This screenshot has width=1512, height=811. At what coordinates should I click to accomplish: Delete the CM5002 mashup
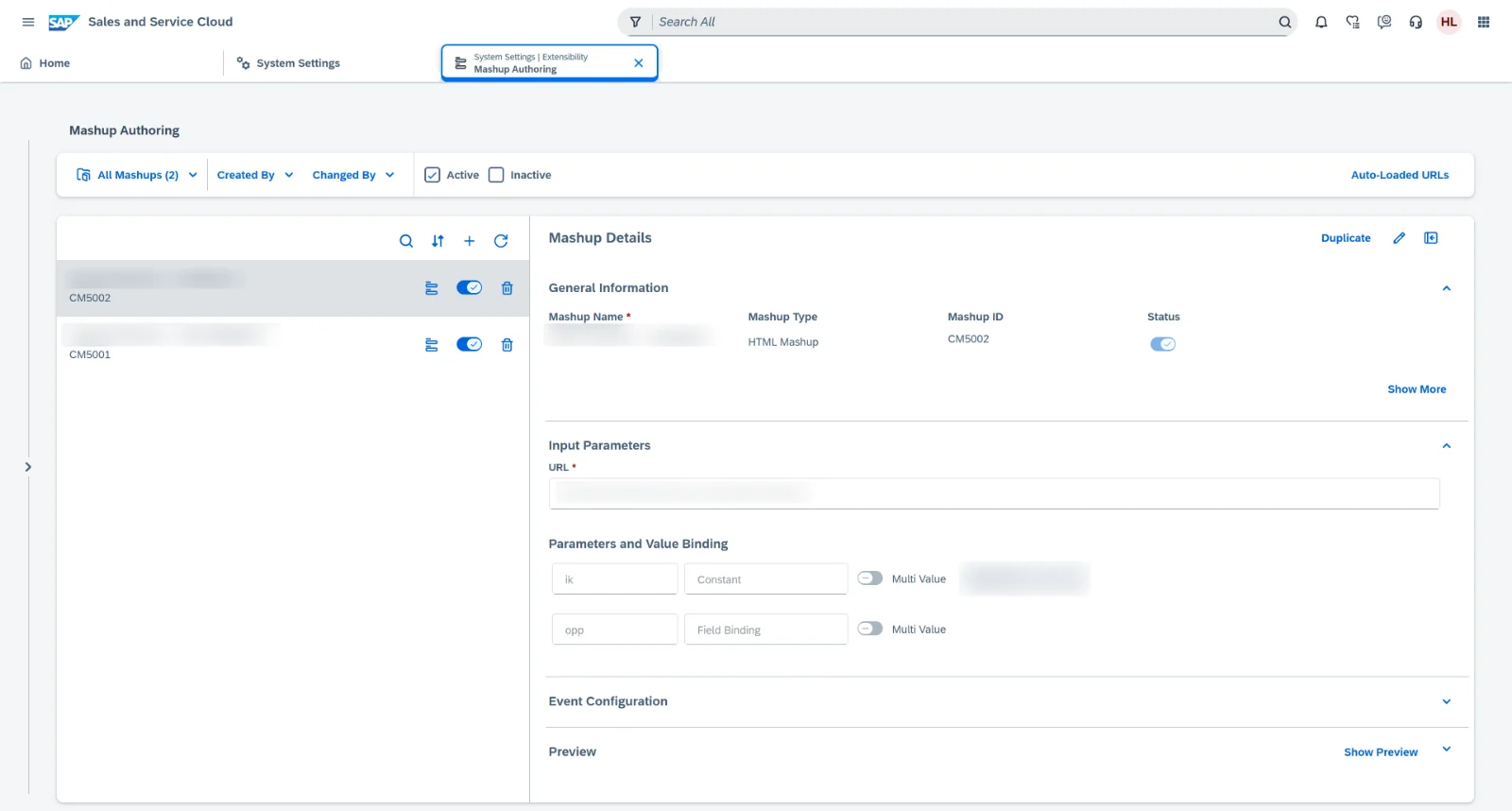click(x=507, y=288)
